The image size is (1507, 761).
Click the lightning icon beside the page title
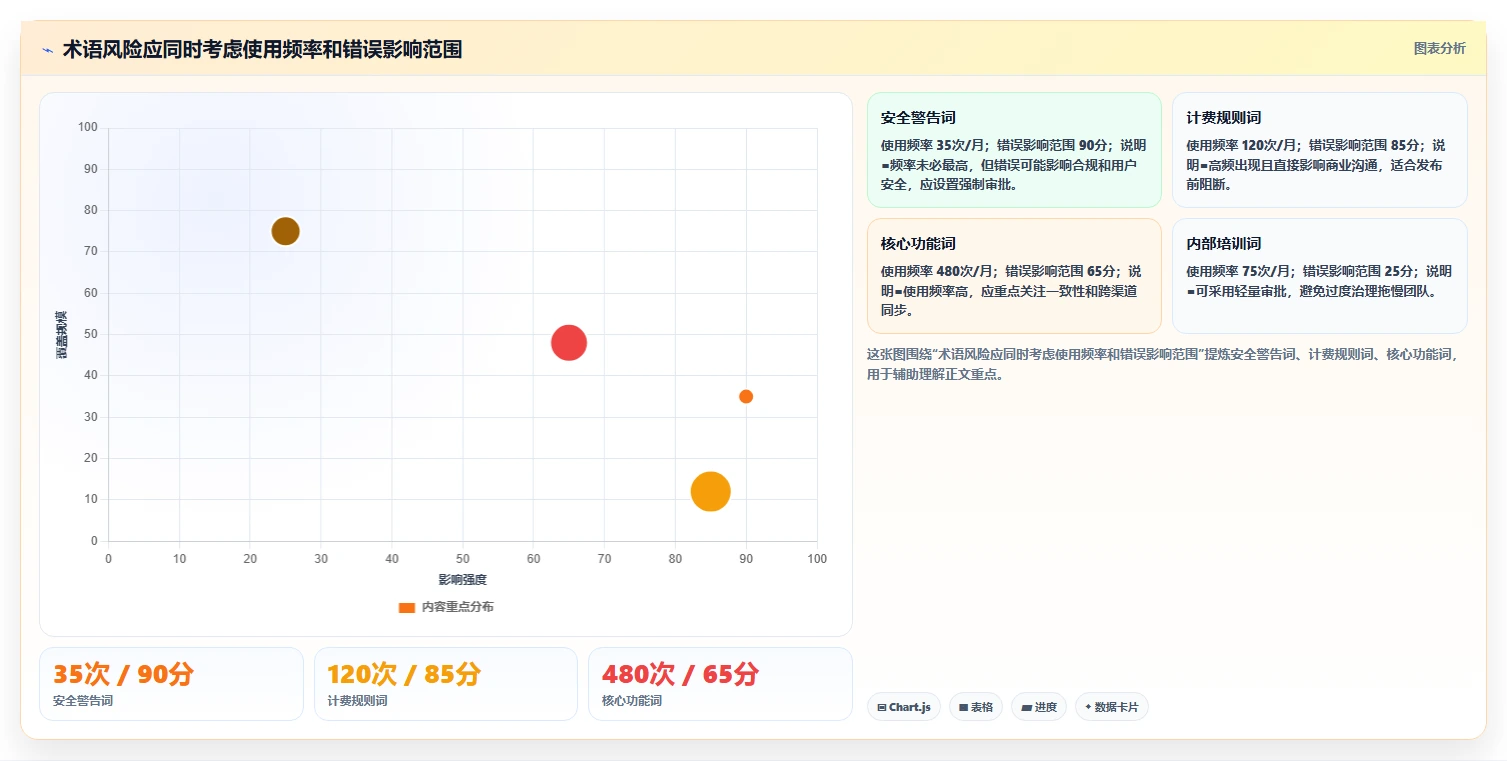tap(47, 50)
